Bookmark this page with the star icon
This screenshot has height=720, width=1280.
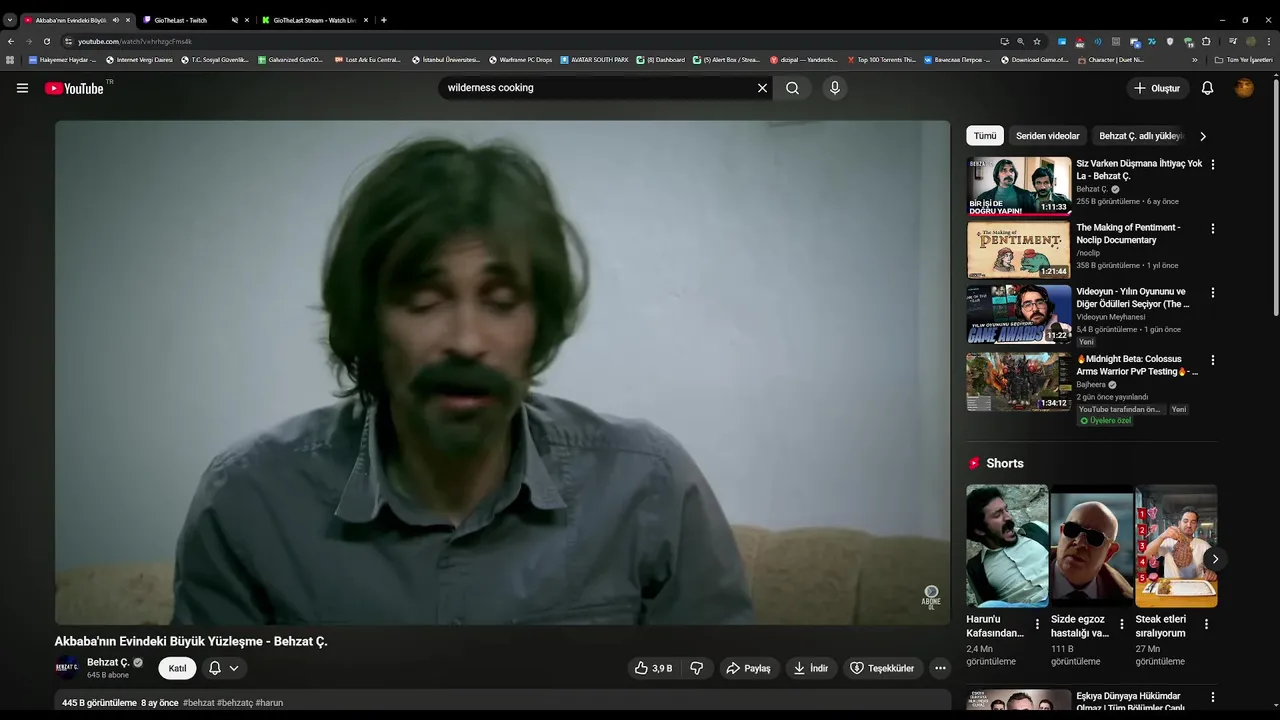[1037, 41]
